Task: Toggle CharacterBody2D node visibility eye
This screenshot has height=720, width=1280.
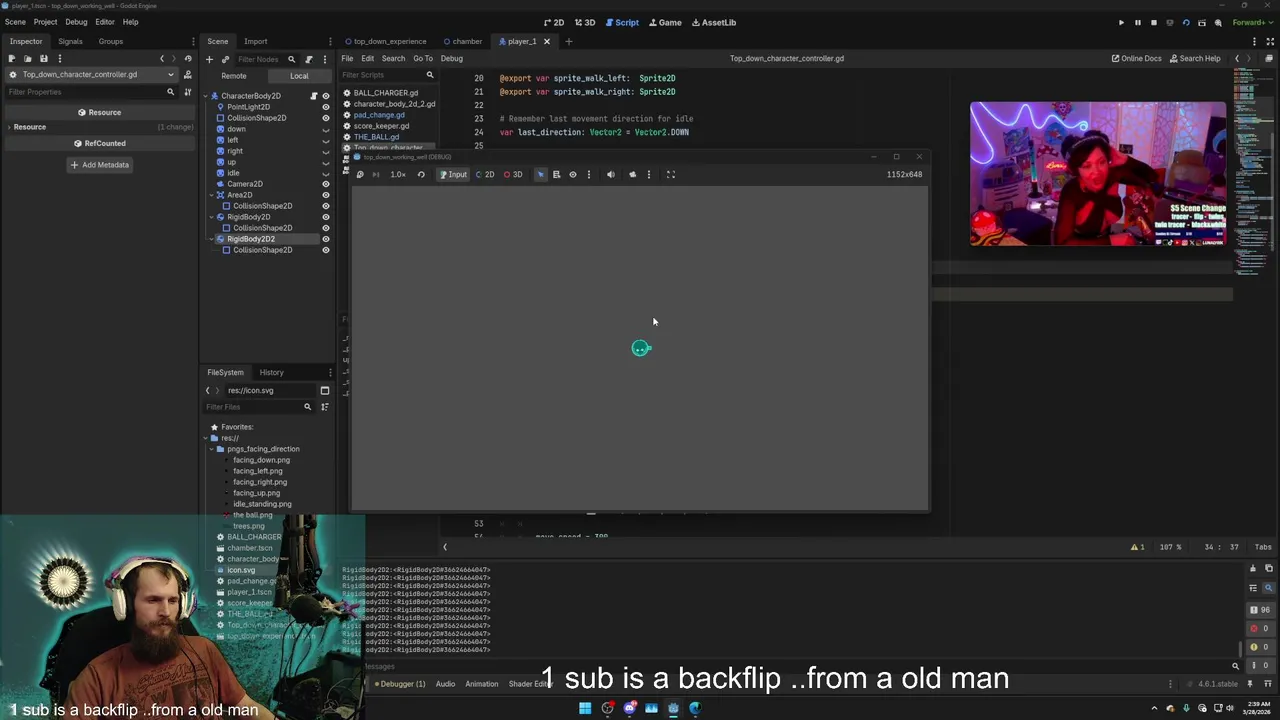Action: pos(325,96)
